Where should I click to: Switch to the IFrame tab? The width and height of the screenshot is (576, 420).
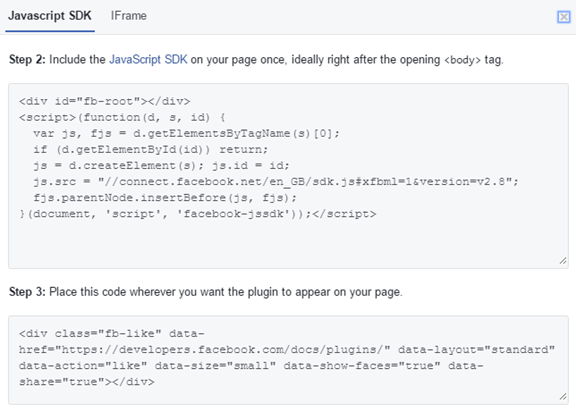tap(129, 16)
